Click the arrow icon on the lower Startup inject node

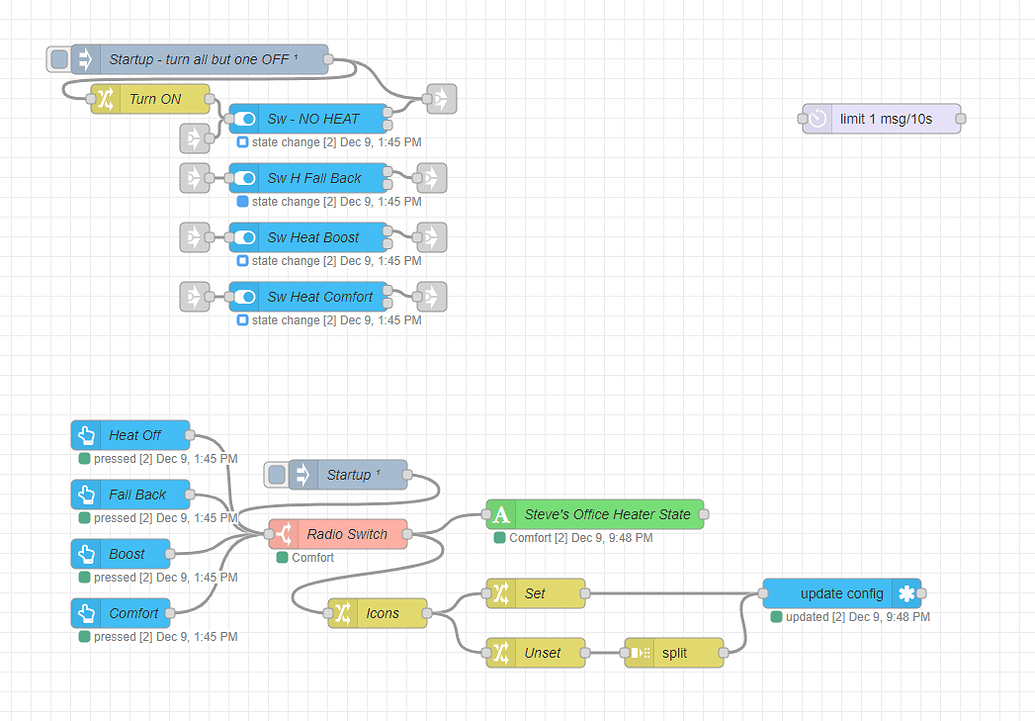coord(303,475)
